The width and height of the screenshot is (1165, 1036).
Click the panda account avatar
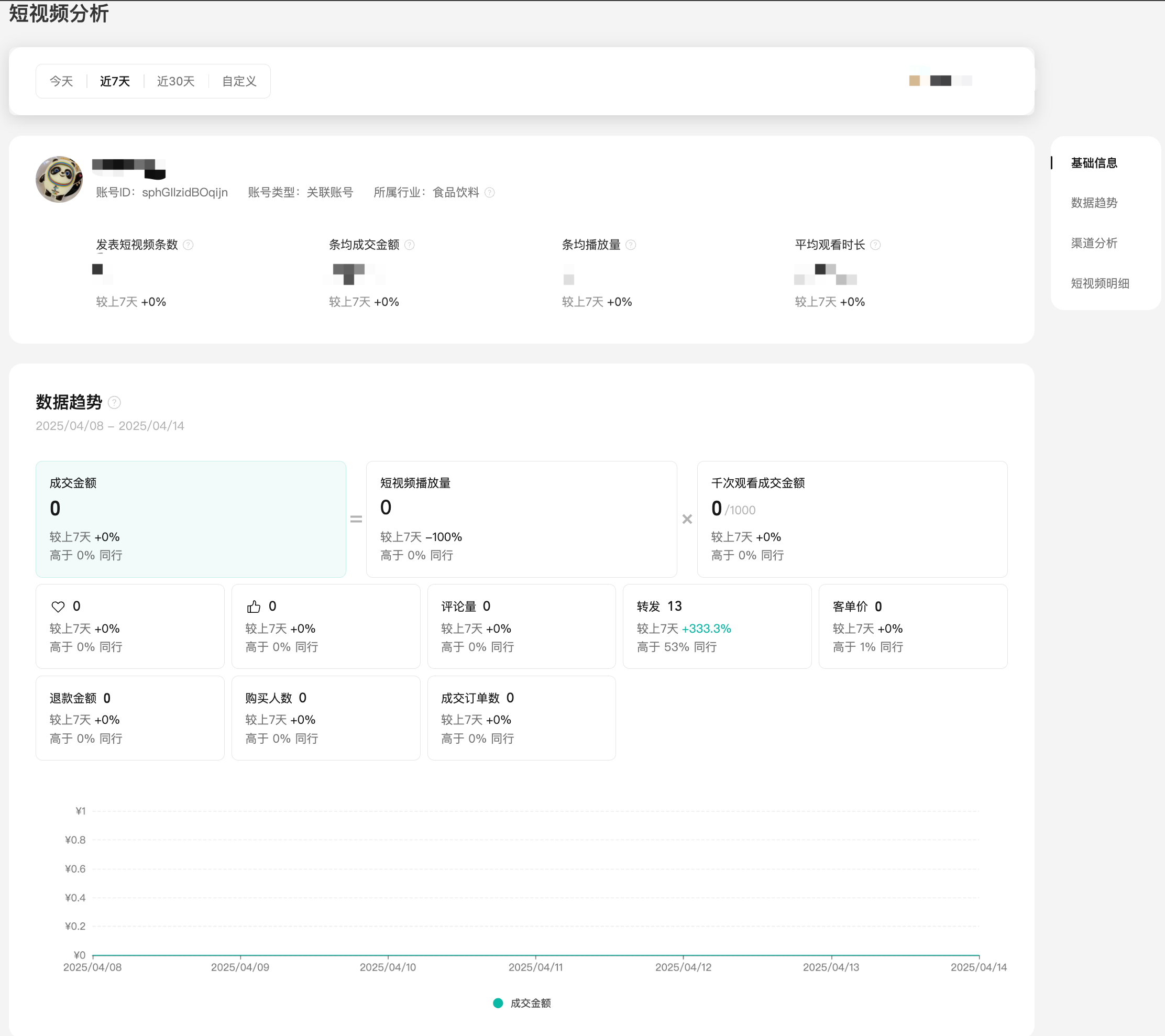tap(59, 180)
